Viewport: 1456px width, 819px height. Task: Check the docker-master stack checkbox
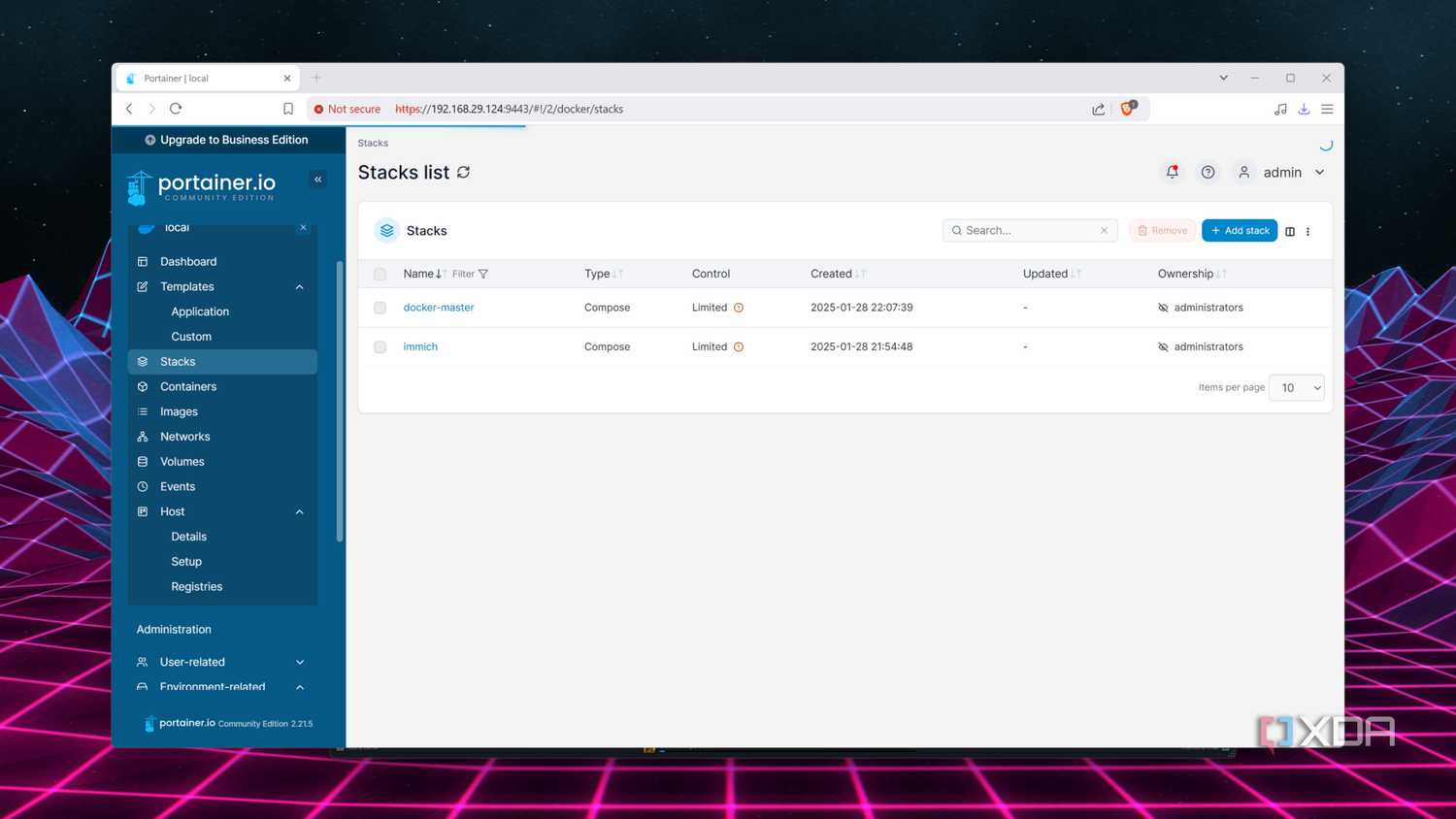(x=380, y=308)
